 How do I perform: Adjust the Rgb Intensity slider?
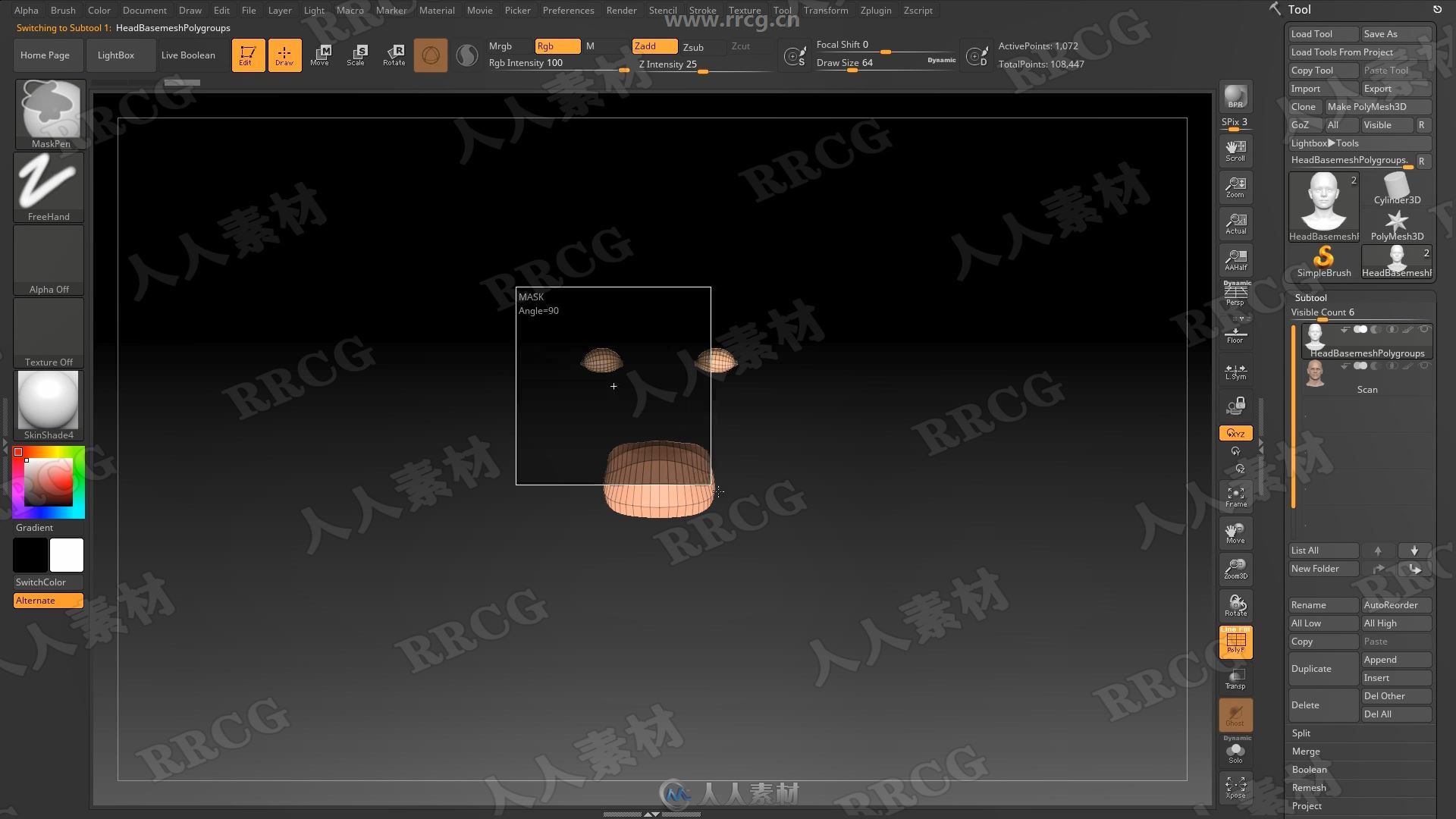pos(558,64)
